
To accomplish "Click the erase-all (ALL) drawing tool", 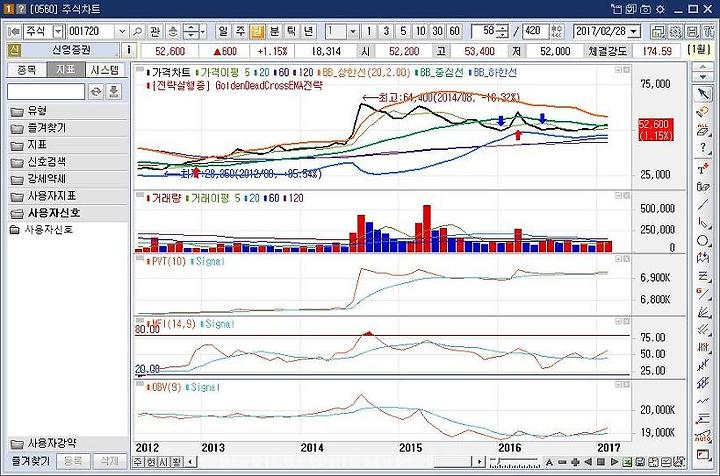I will (703, 130).
